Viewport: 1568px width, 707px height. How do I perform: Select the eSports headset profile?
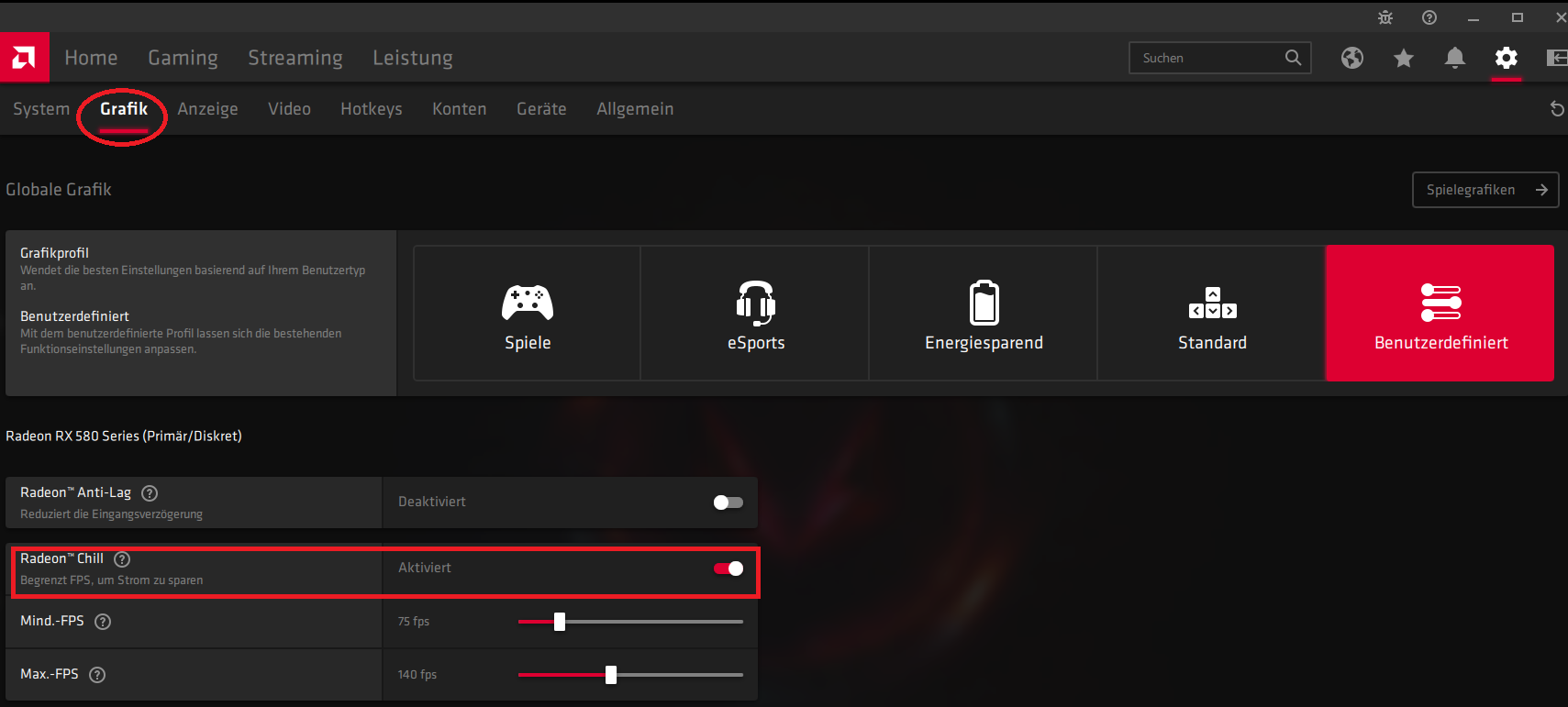756,313
